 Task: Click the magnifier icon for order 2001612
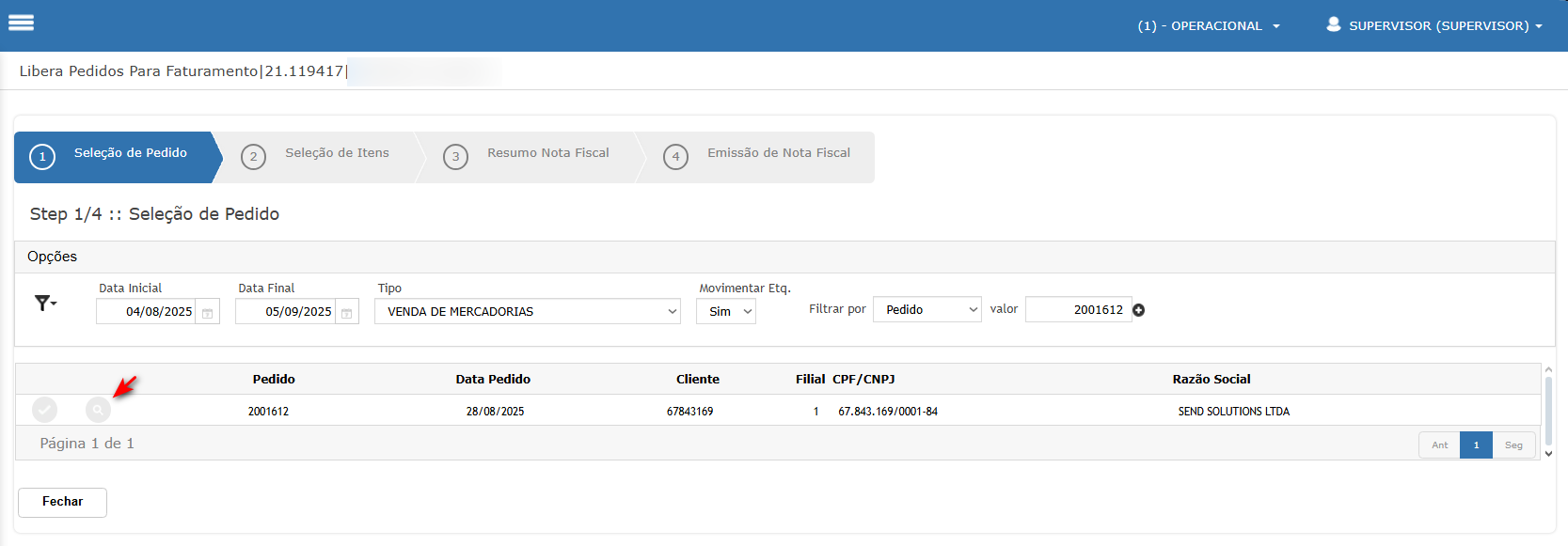tap(98, 410)
